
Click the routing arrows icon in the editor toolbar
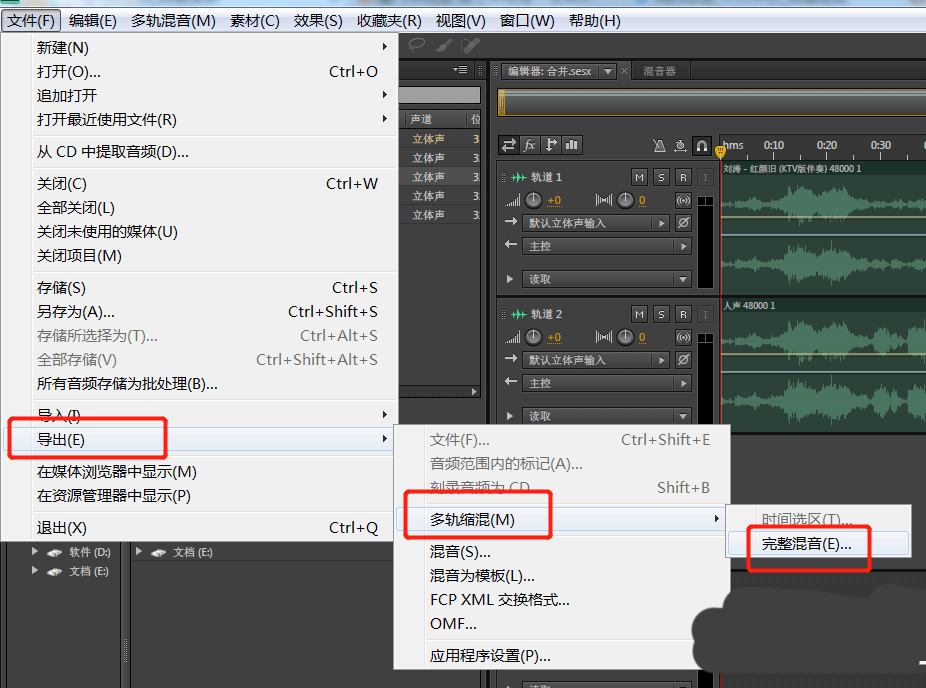(508, 145)
